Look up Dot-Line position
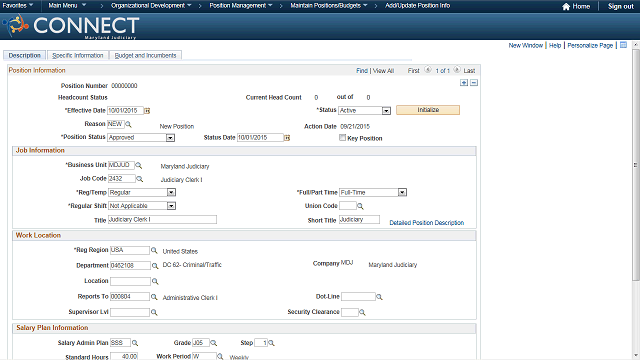The height and width of the screenshot is (360, 640). pos(379,297)
